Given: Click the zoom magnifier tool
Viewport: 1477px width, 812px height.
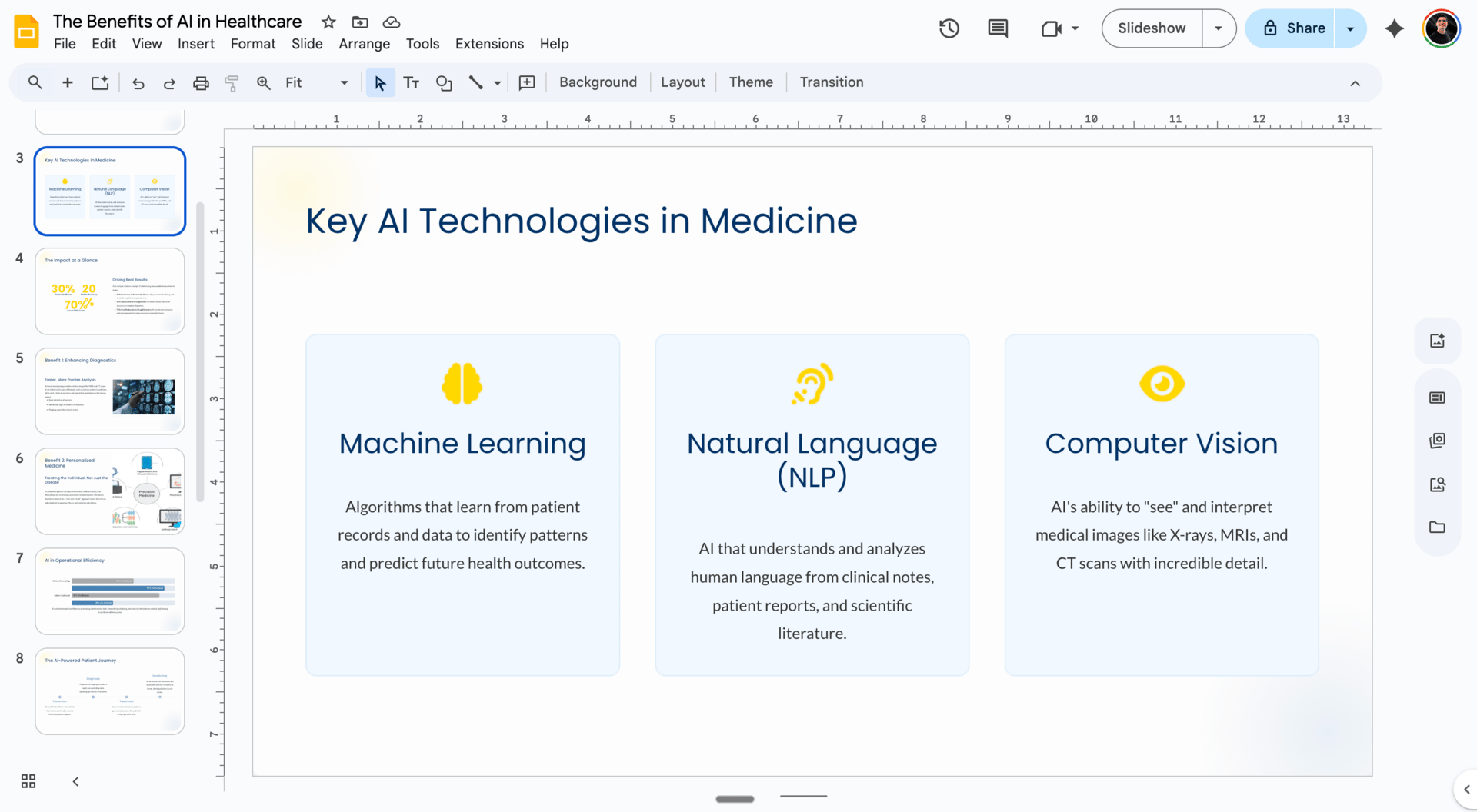Looking at the screenshot, I should click(264, 82).
